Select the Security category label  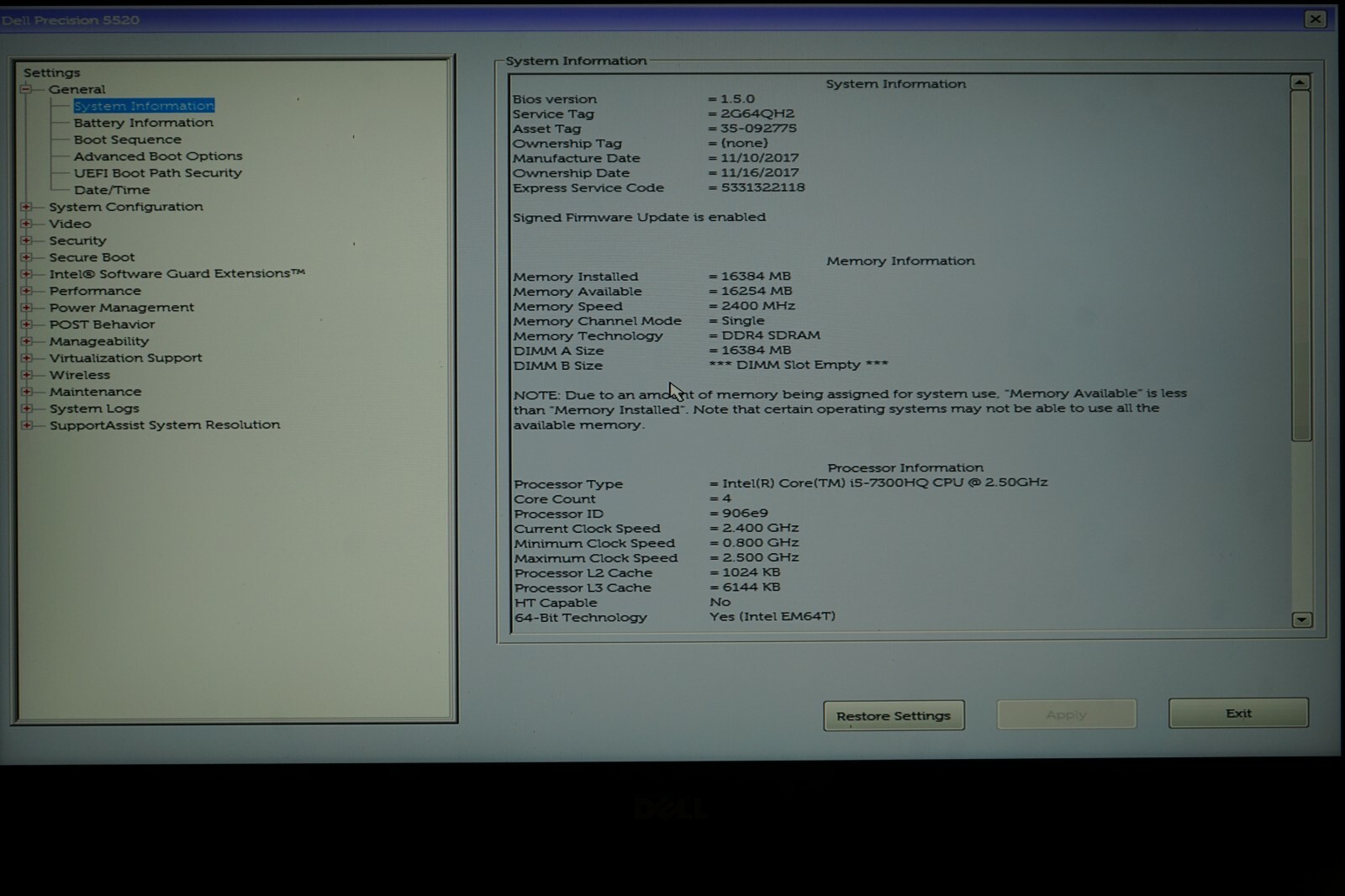click(77, 240)
